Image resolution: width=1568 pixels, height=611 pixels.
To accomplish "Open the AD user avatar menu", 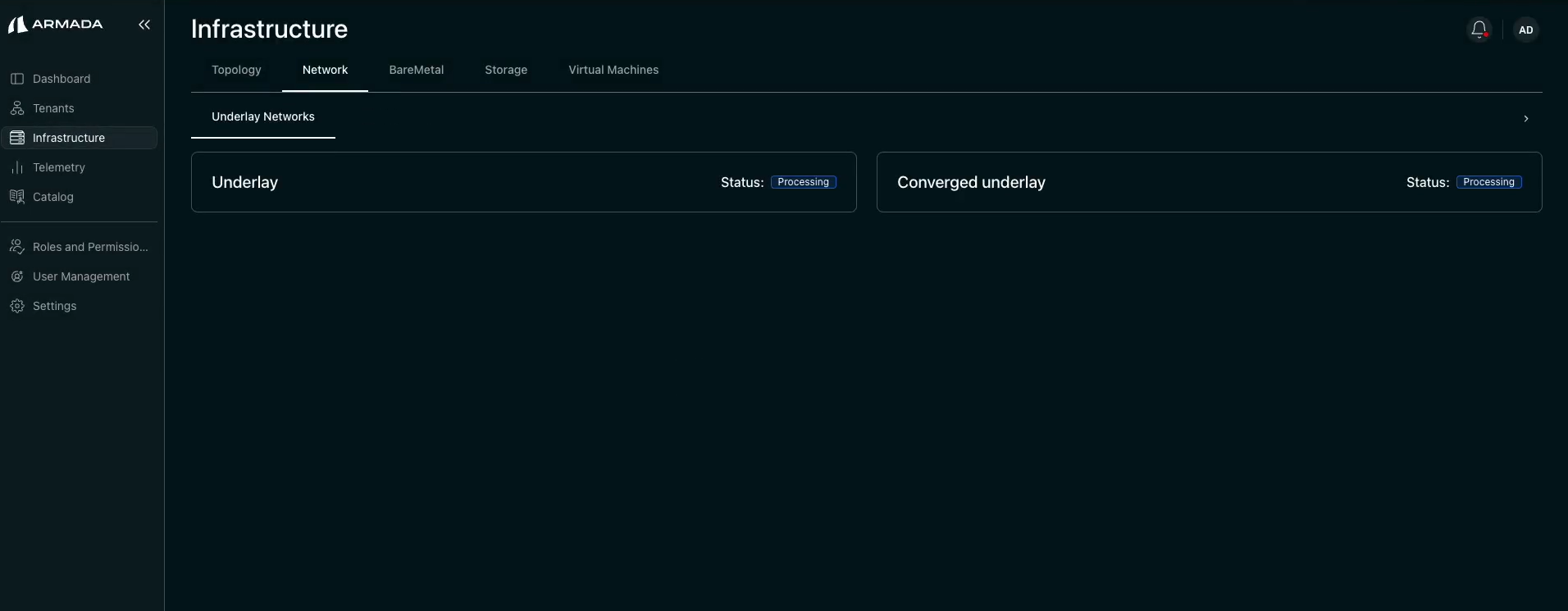I will (1525, 30).
